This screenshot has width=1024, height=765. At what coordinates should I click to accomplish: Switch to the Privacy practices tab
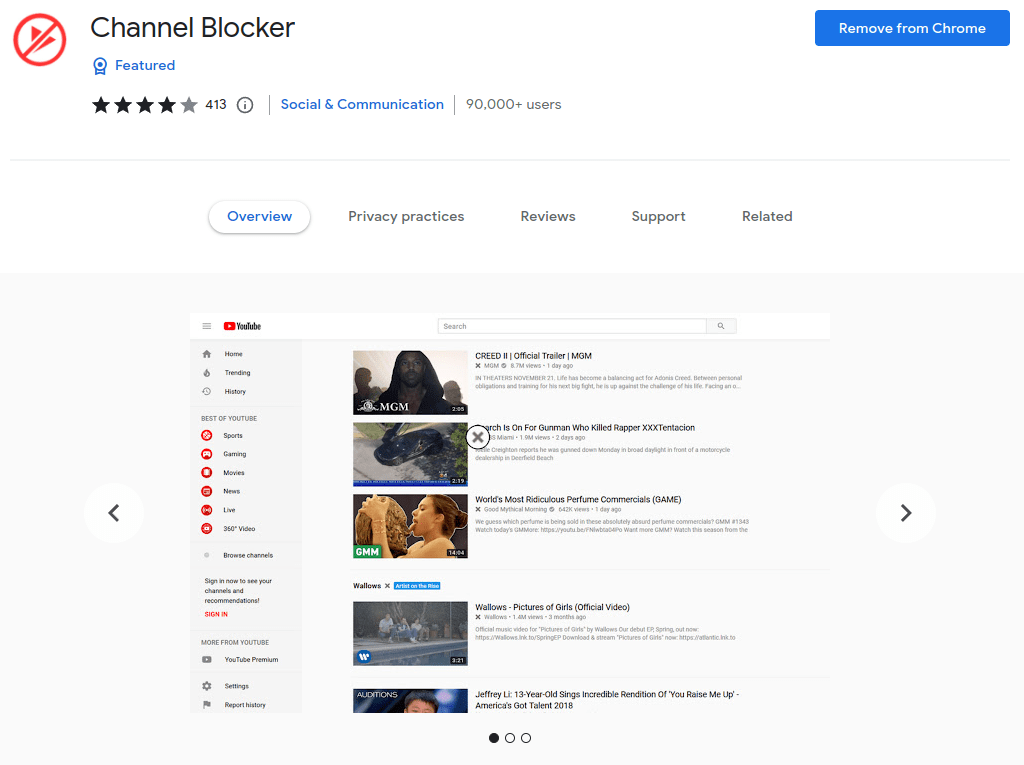pos(406,217)
